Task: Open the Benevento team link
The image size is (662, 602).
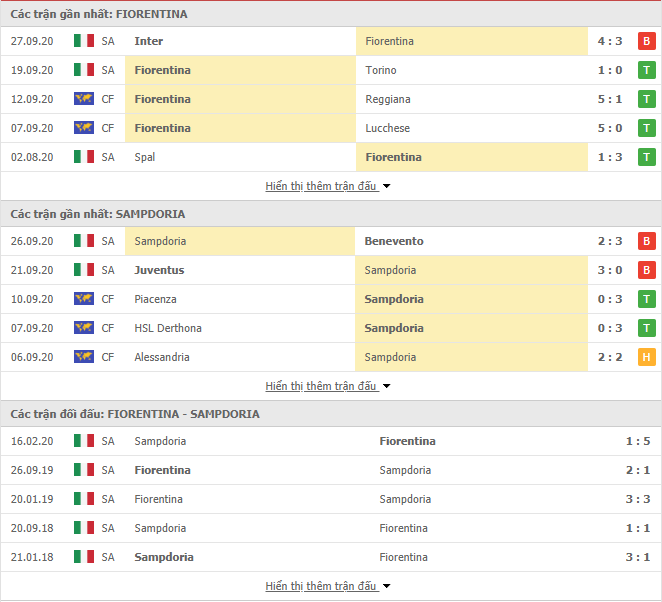Action: pos(394,241)
